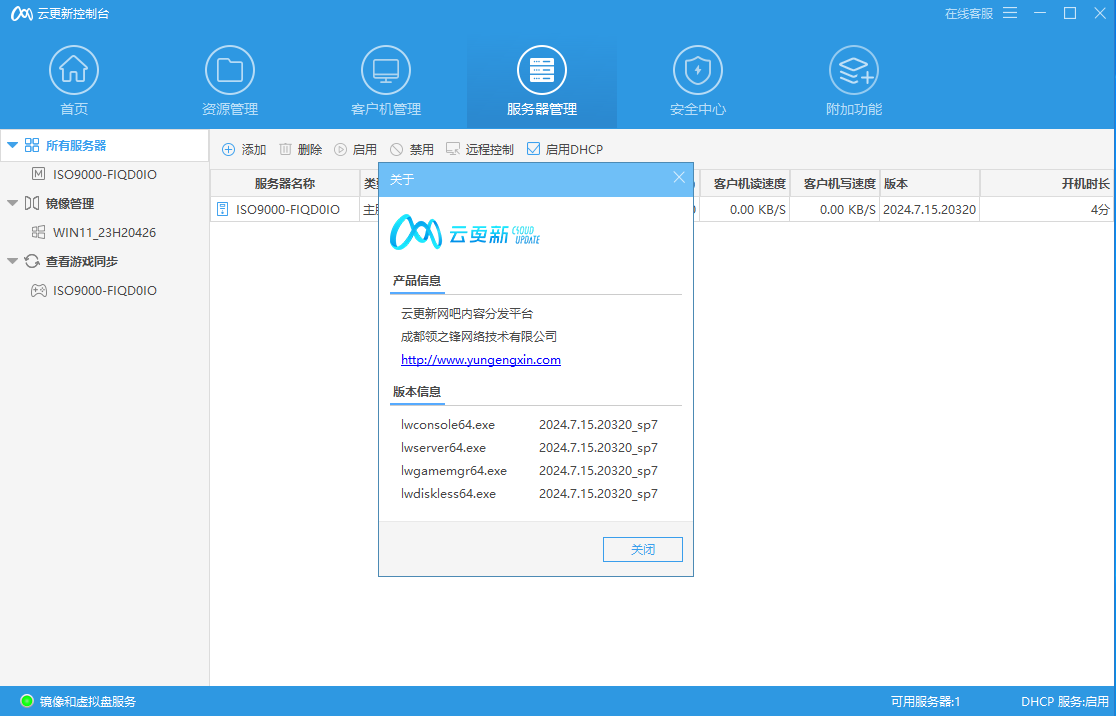Open the 首页 home page

(74, 81)
